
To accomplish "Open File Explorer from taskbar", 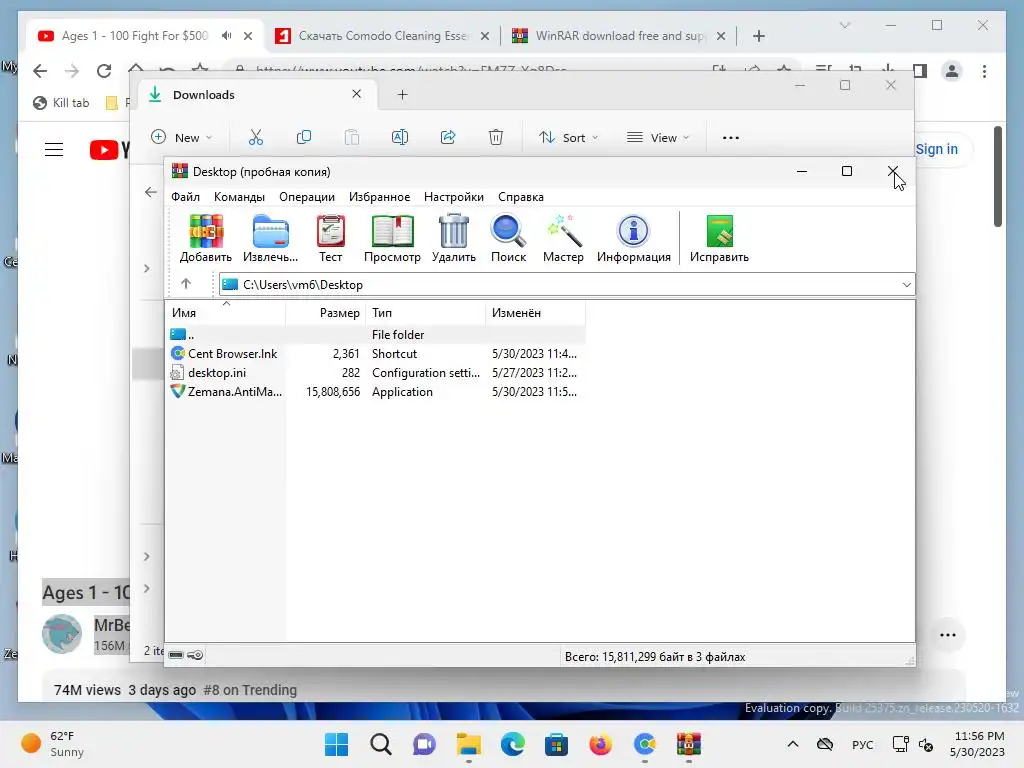I will (x=468, y=744).
